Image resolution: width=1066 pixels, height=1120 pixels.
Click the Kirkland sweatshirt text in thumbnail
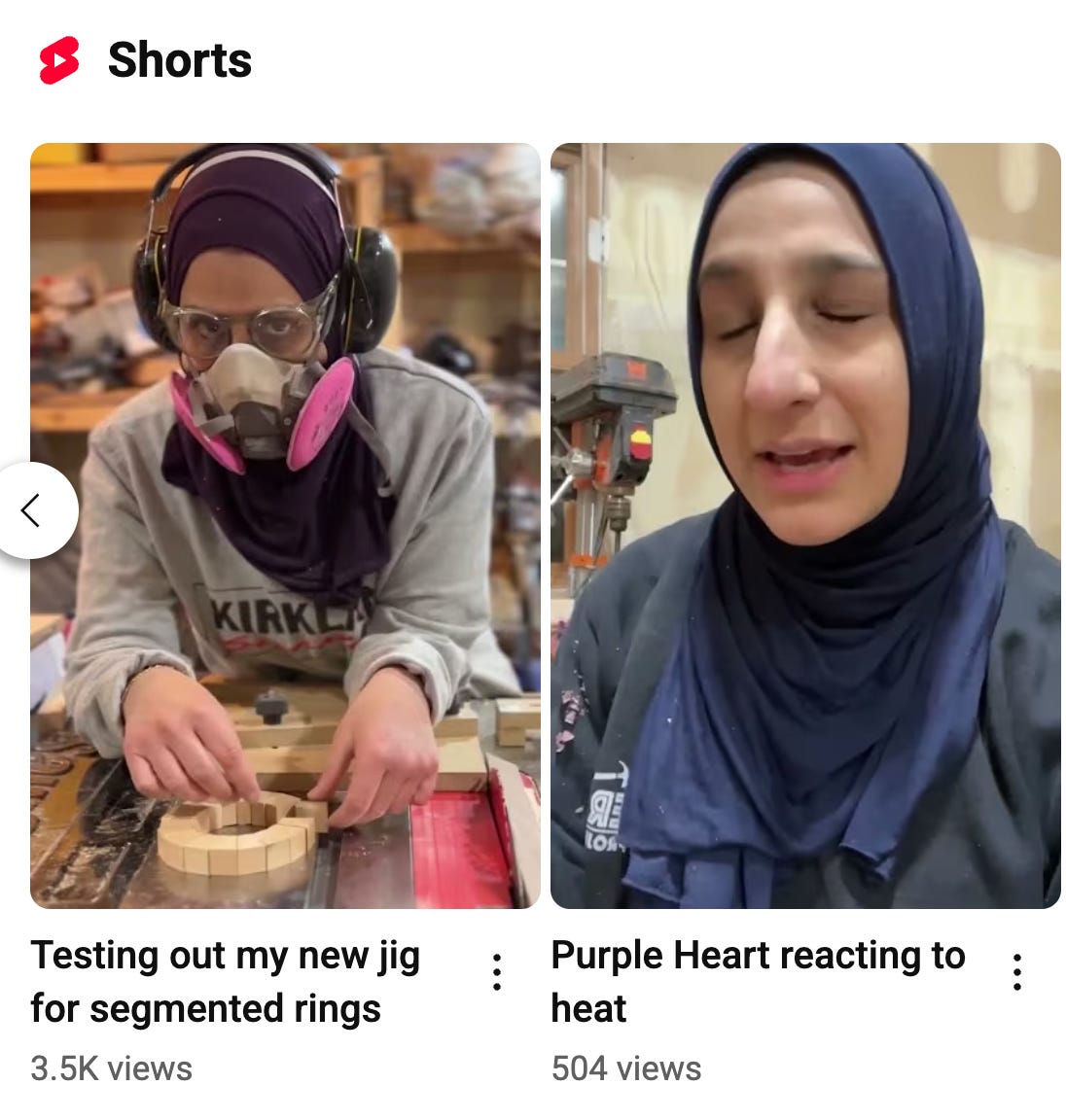click(290, 614)
